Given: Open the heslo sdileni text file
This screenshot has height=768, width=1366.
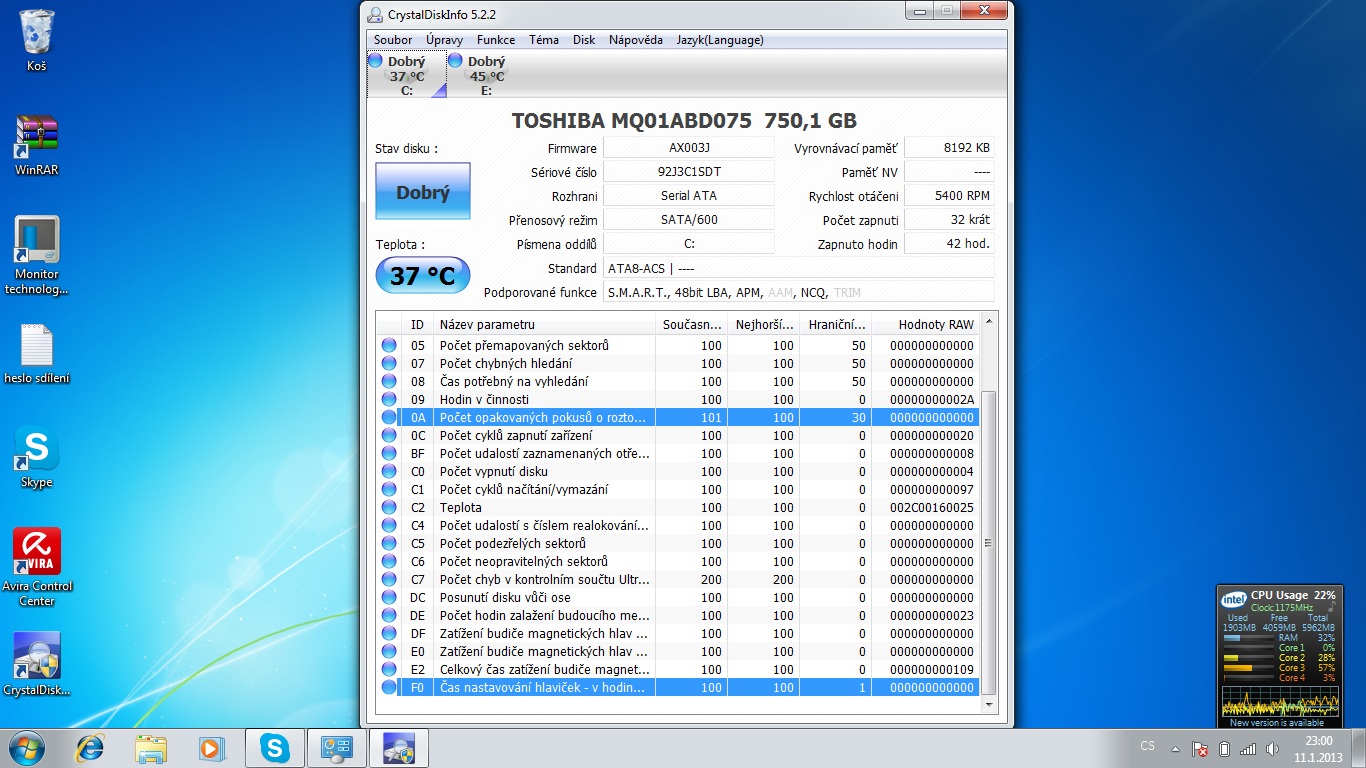Looking at the screenshot, I should 37,354.
